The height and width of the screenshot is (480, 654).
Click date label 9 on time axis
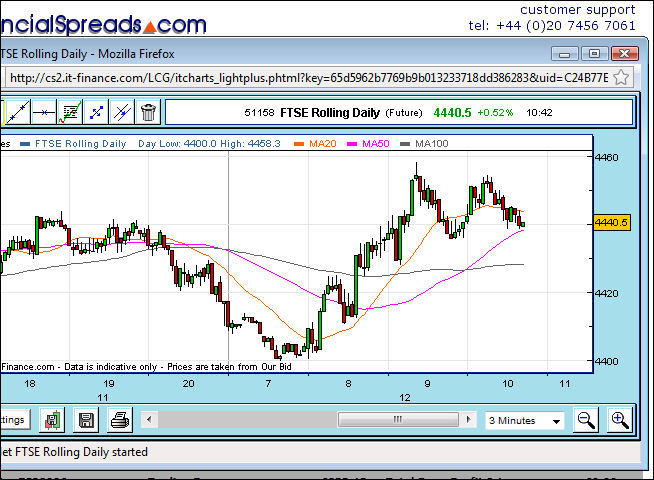click(428, 384)
